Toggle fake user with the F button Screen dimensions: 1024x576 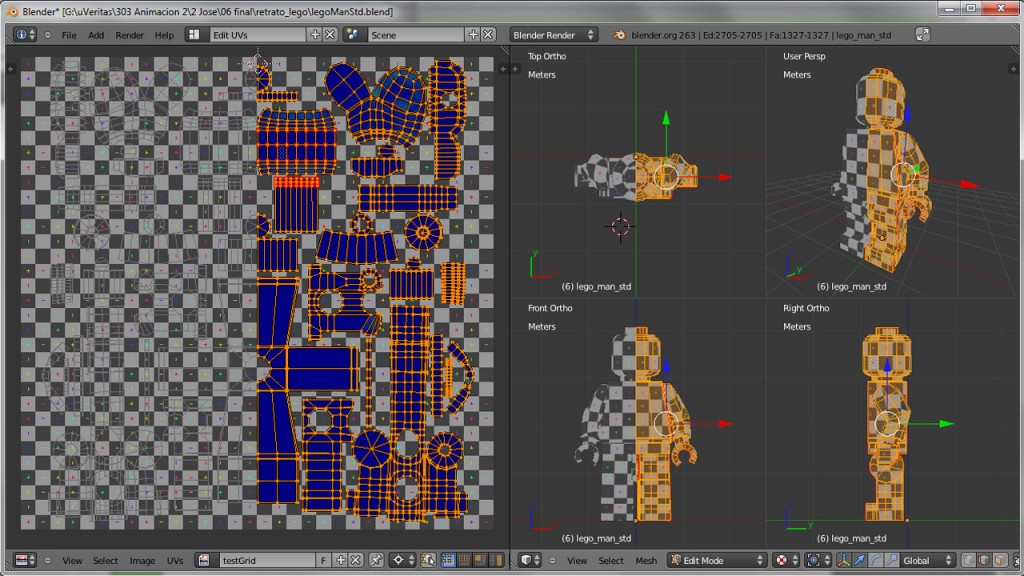[323, 560]
